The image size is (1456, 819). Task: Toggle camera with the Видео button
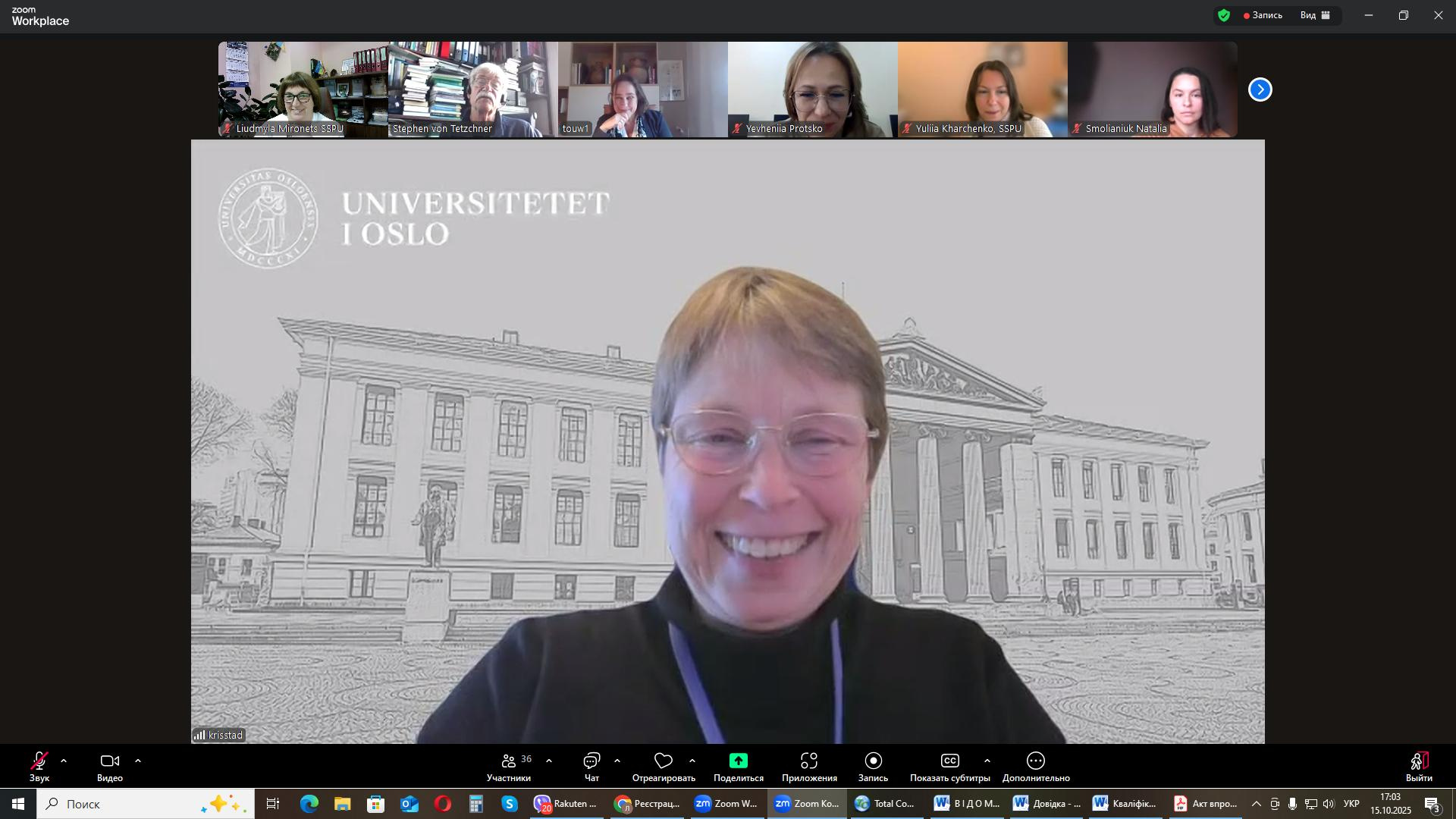click(110, 762)
